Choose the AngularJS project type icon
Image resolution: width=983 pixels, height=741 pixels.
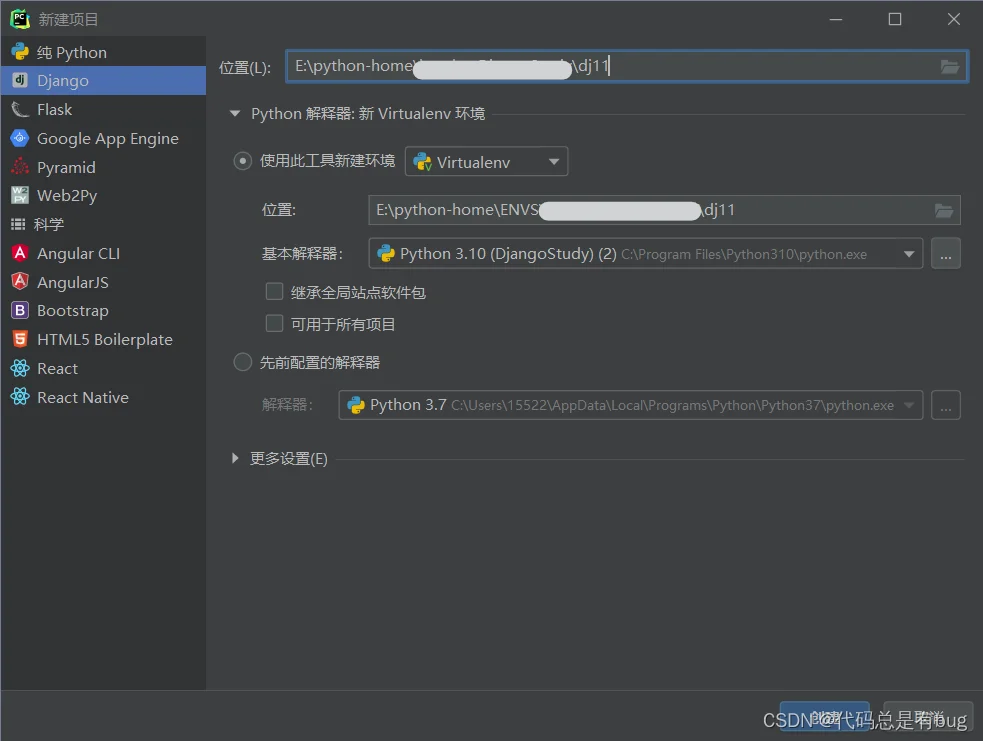[x=20, y=282]
